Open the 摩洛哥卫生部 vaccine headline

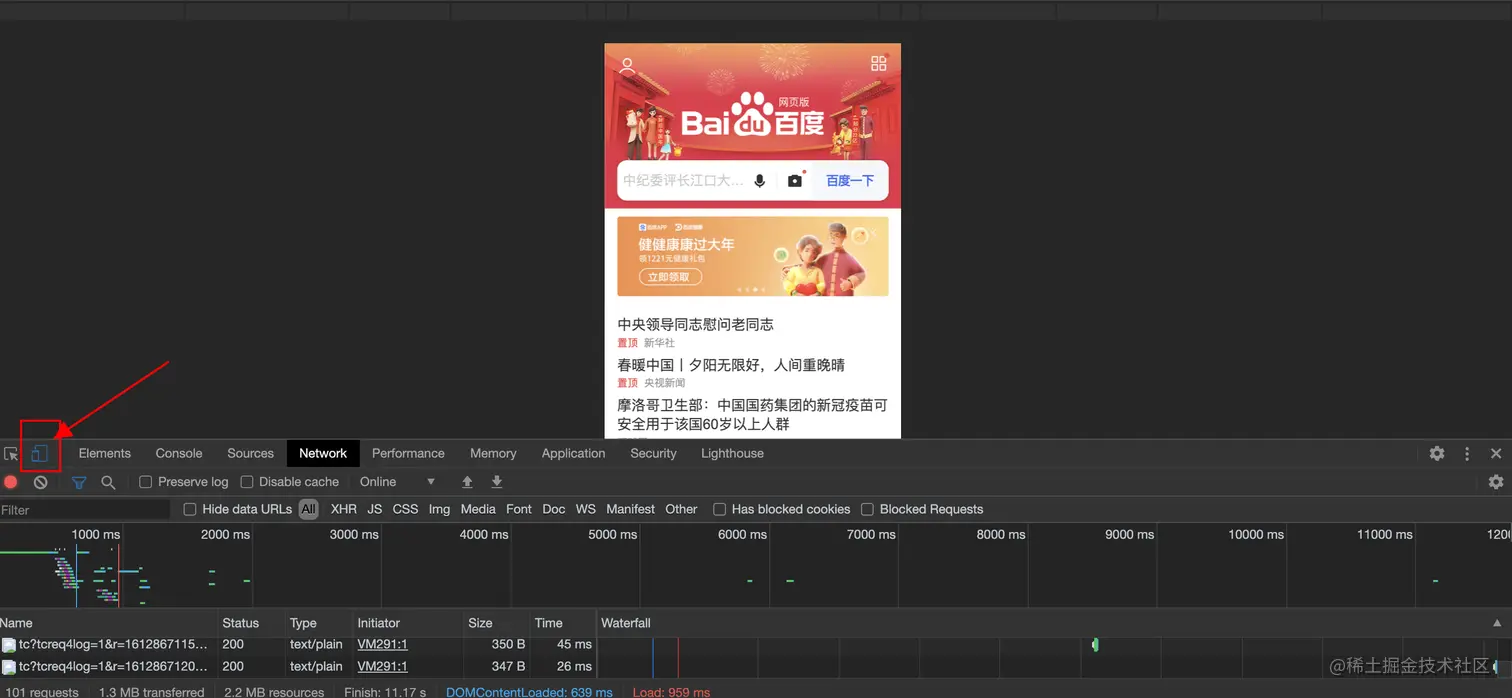[752, 415]
